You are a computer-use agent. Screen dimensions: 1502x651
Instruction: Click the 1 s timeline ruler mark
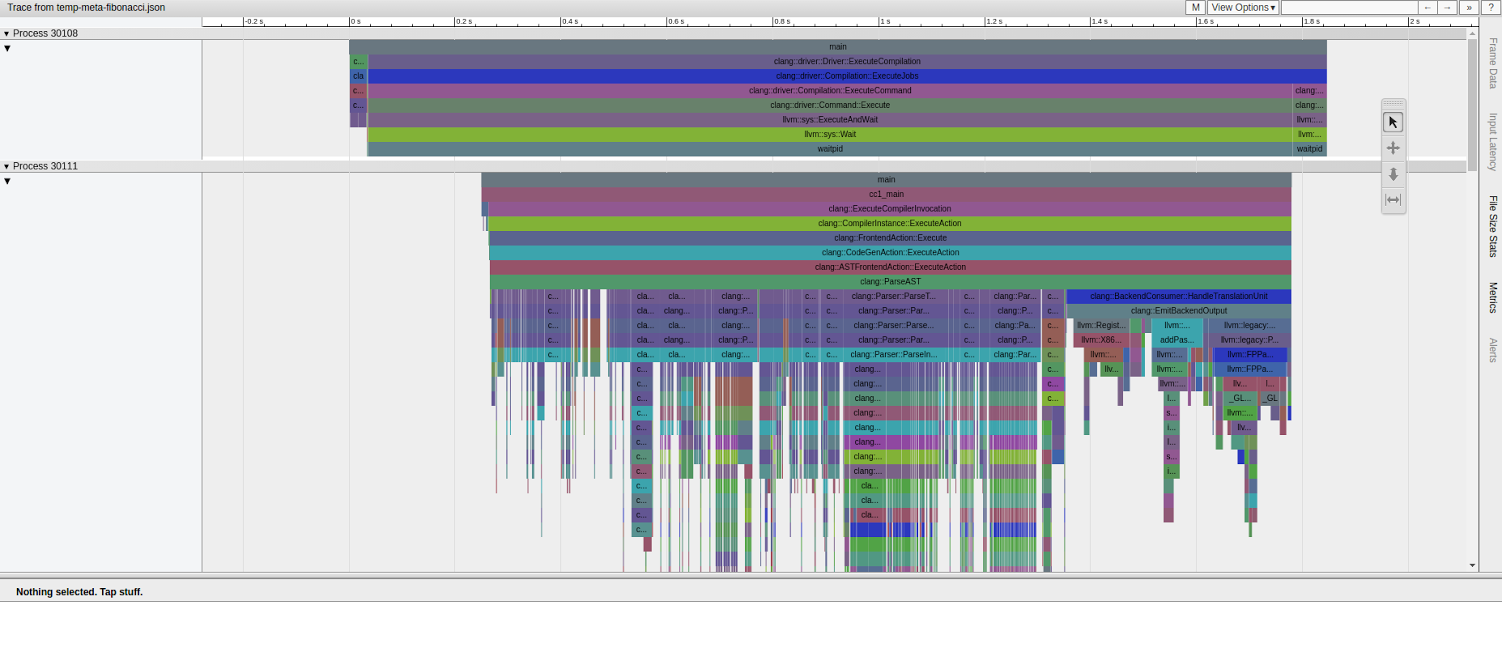(x=884, y=21)
